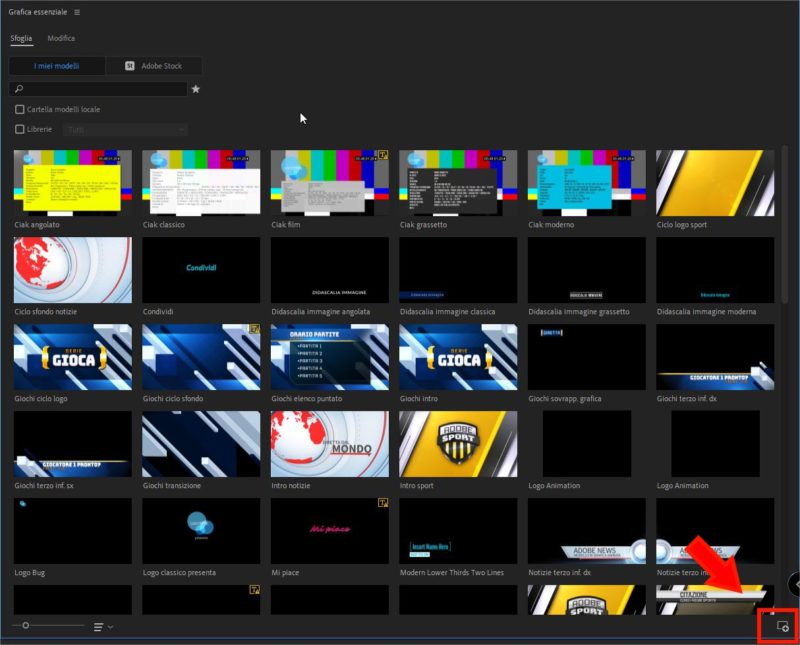Click the magnifier icon in the search field
The height and width of the screenshot is (645, 800).
coord(18,89)
